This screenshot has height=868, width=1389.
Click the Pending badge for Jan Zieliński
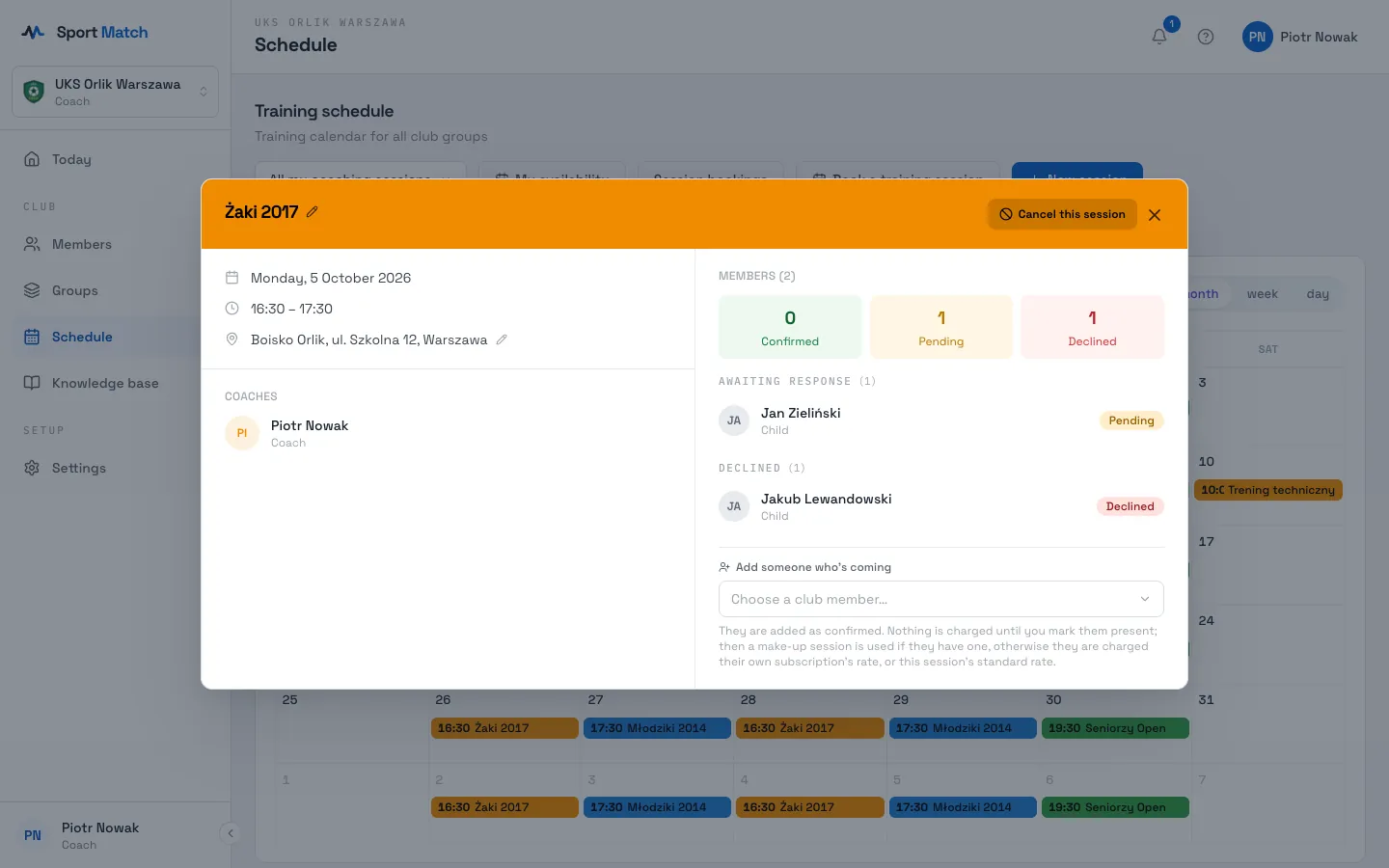pyautogui.click(x=1131, y=420)
